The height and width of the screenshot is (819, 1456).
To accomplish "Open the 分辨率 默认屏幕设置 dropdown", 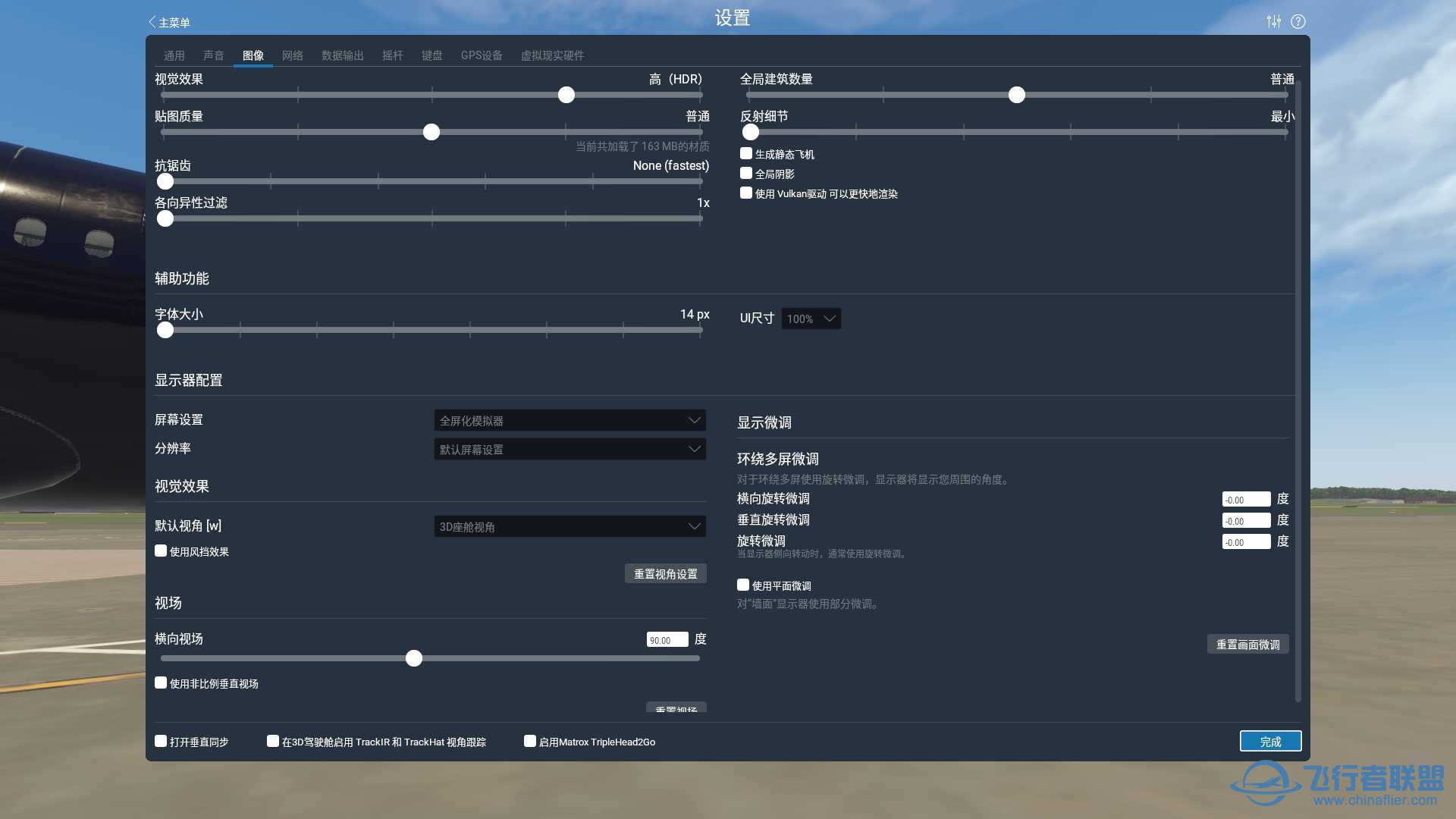I will point(570,449).
